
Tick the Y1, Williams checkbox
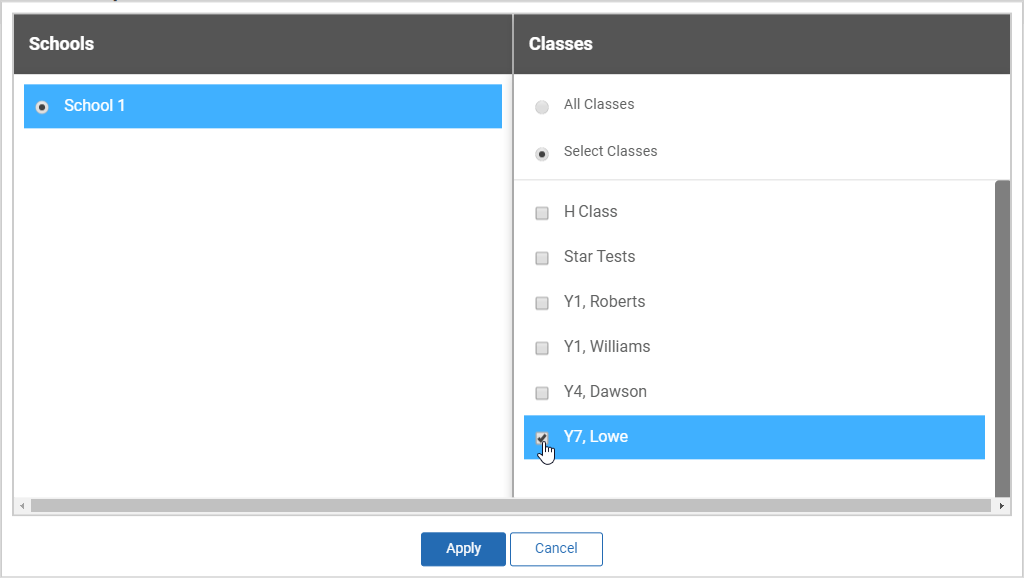tap(542, 348)
